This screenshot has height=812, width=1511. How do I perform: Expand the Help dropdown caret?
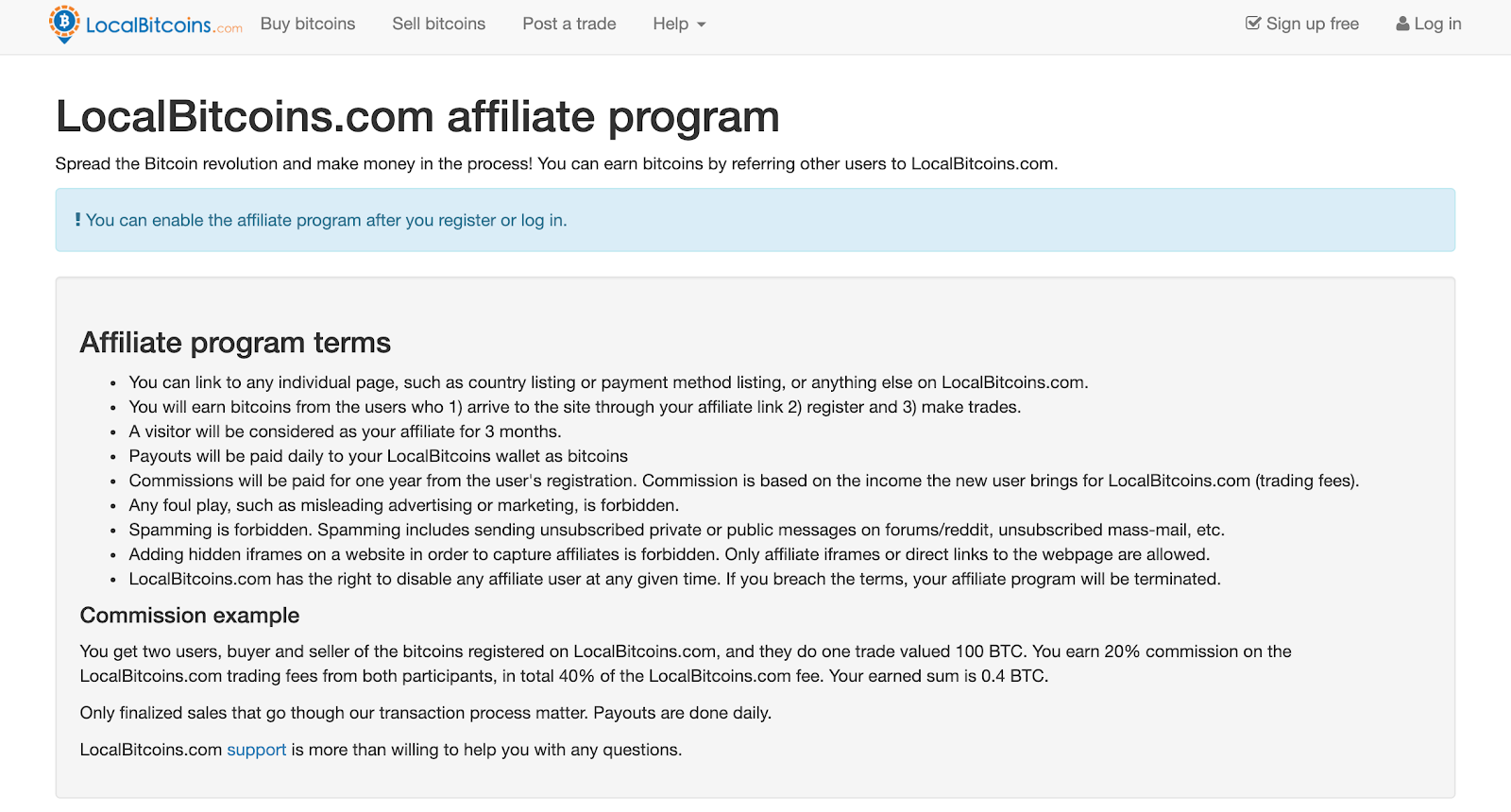701,25
